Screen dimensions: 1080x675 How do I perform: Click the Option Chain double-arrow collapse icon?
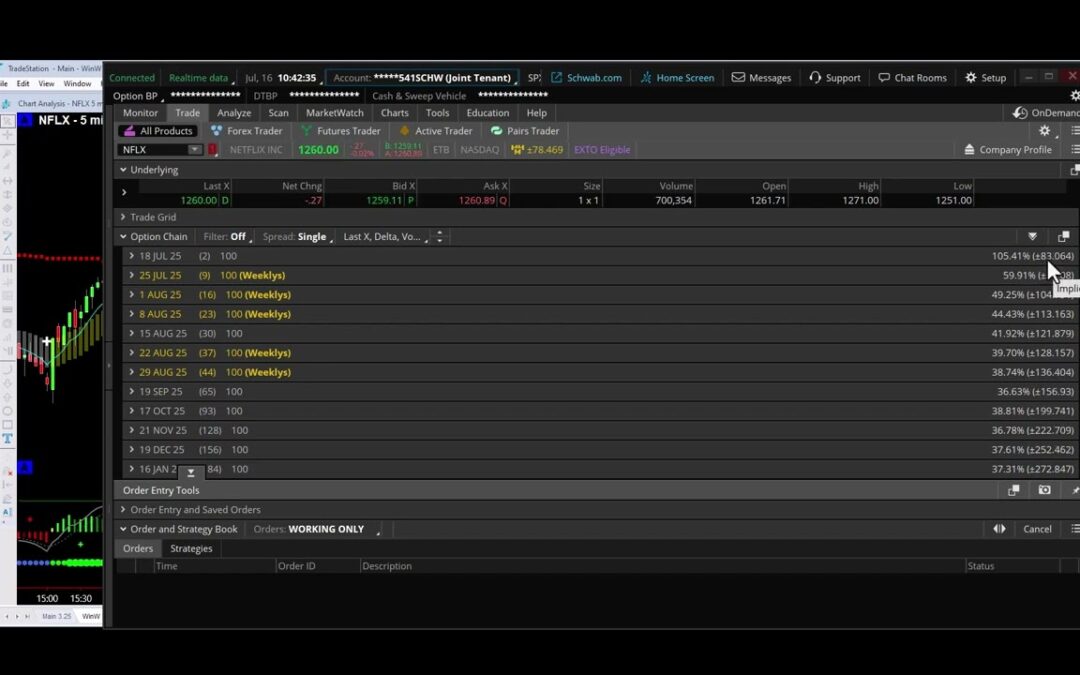(1032, 236)
